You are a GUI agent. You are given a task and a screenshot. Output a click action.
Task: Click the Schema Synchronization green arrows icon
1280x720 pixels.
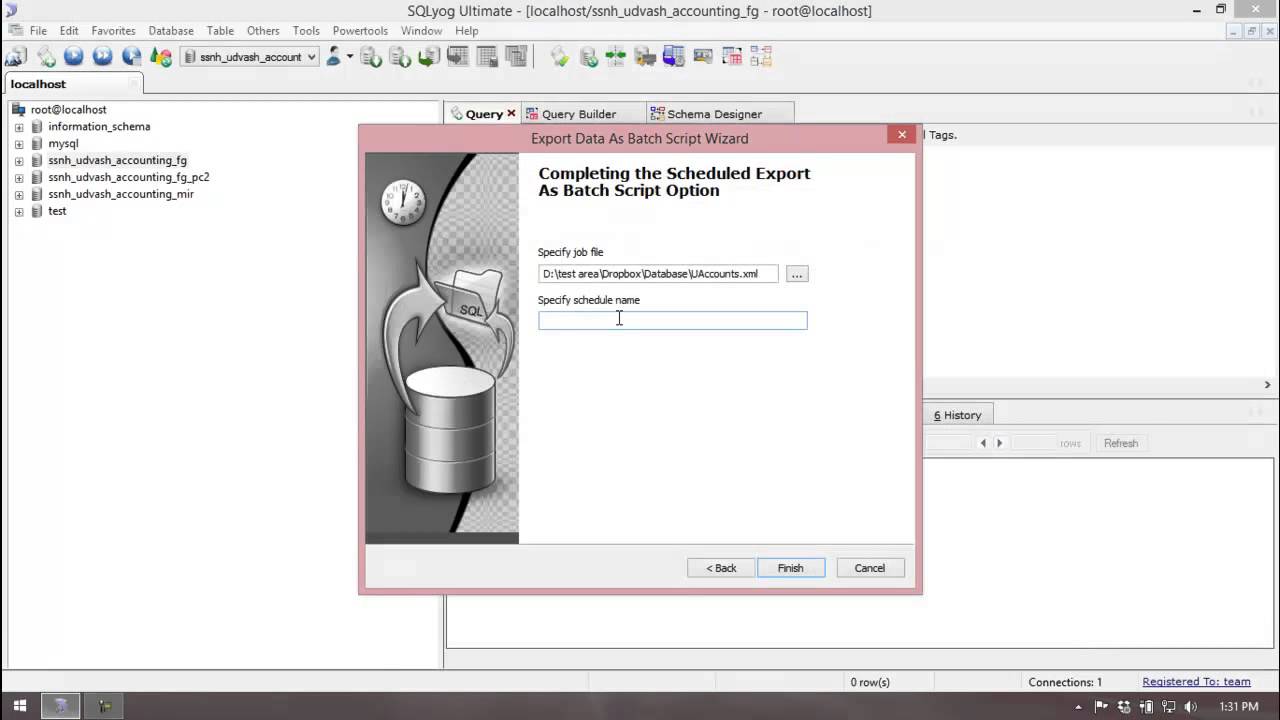point(617,57)
